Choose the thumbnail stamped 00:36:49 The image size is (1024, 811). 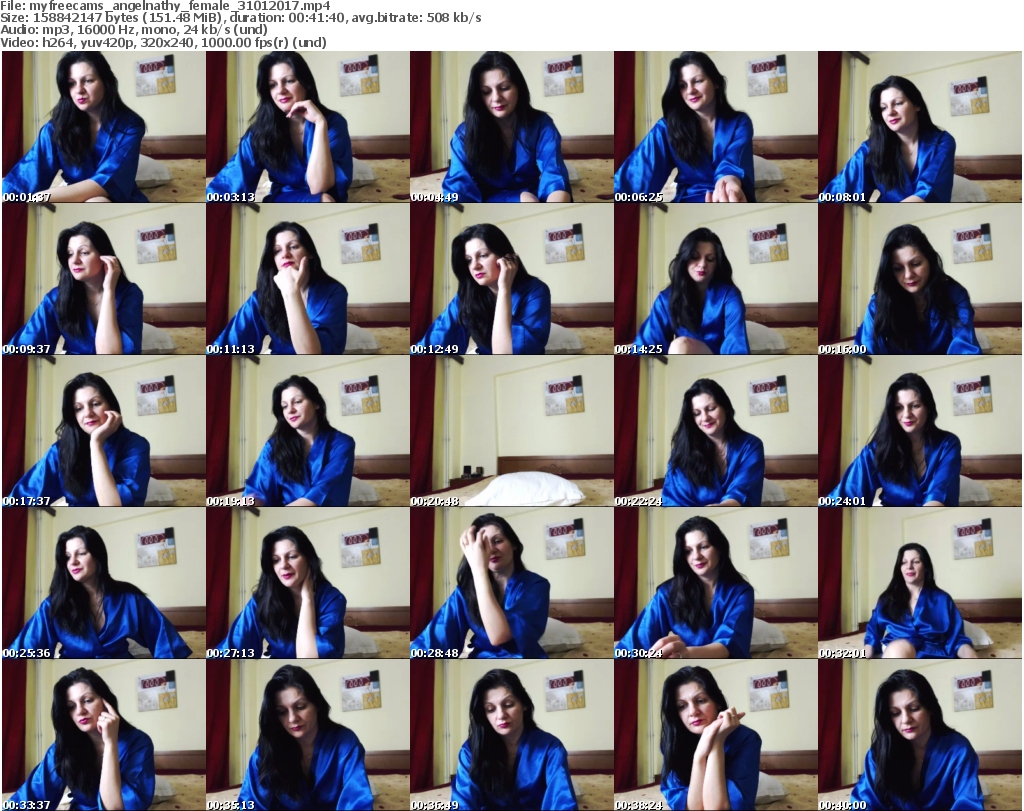pyautogui.click(x=511, y=735)
